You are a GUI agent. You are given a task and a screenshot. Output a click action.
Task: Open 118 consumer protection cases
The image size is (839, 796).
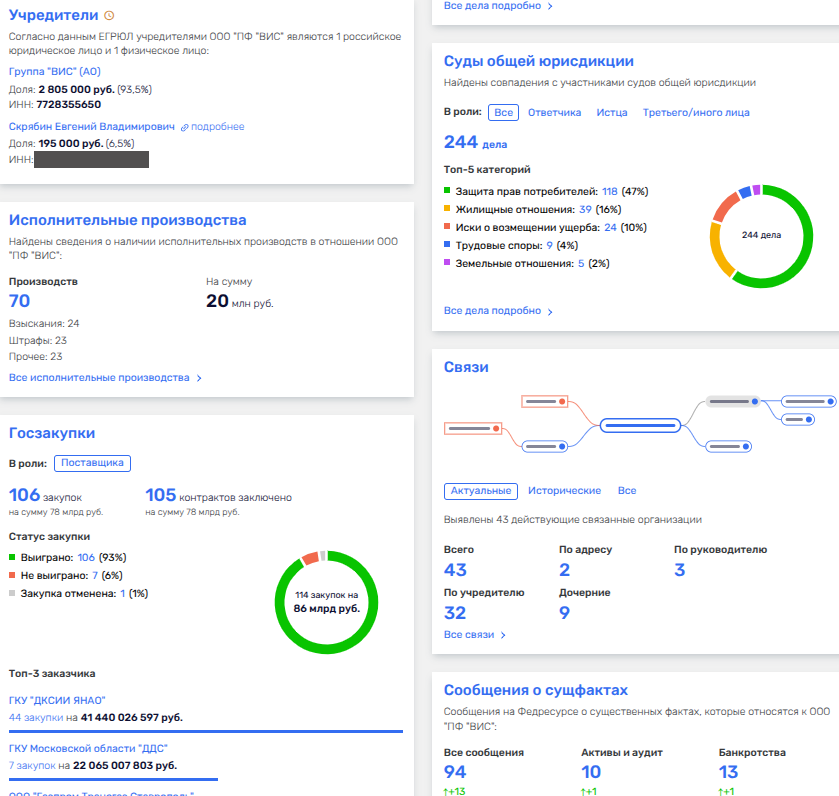pyautogui.click(x=609, y=192)
